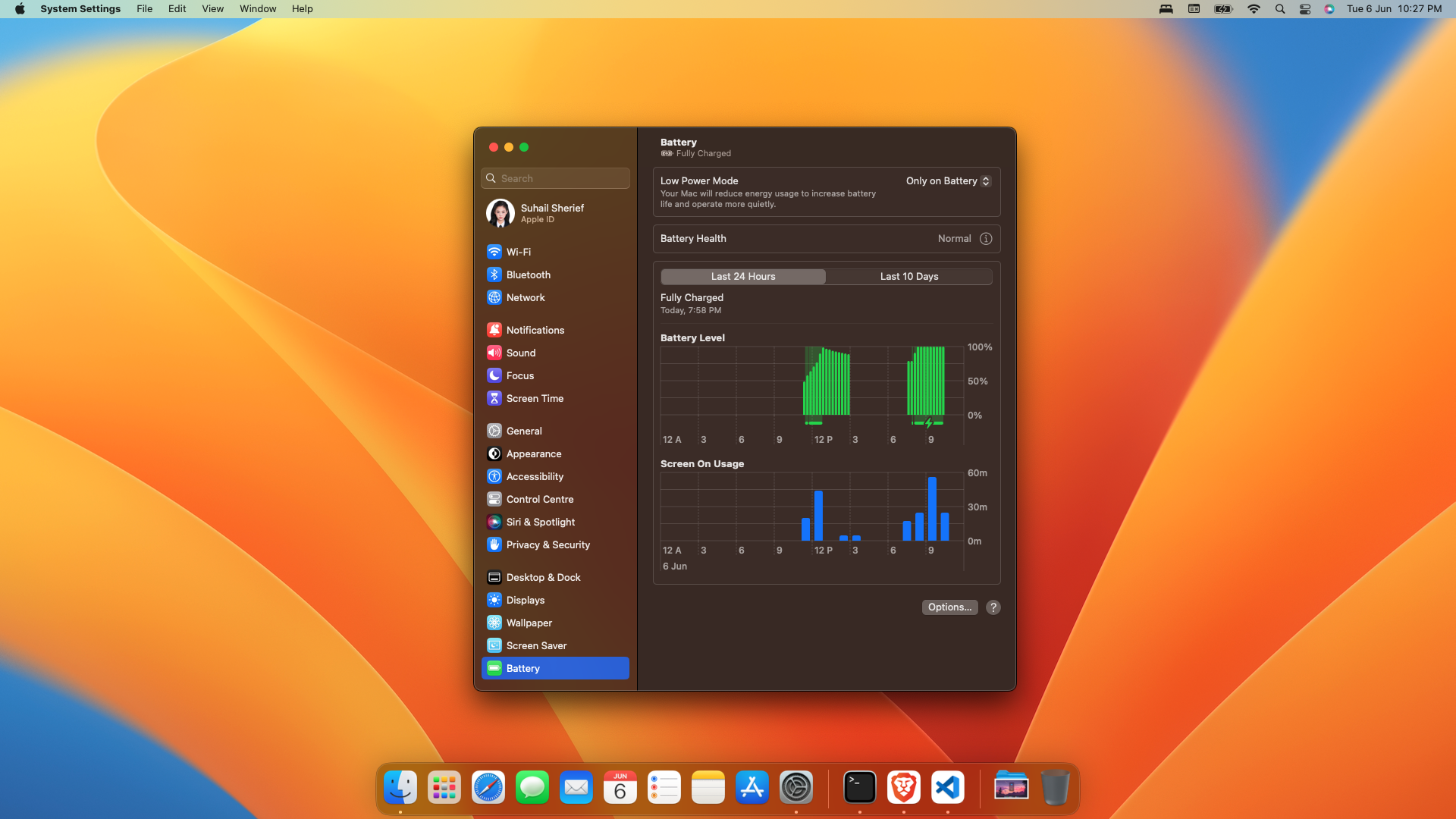The height and width of the screenshot is (819, 1456).
Task: Open battery help with question mark button
Action: point(993,607)
